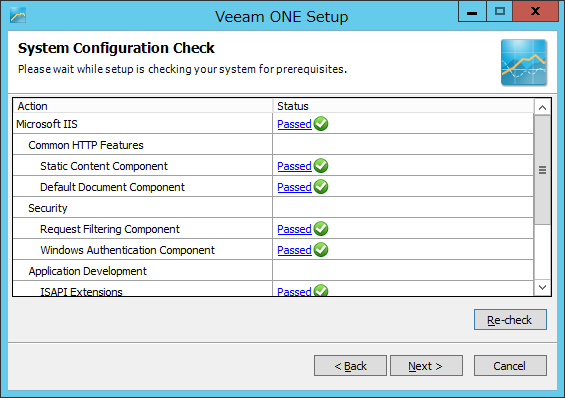The image size is (565, 398).
Task: Cancel the Veeam ONE setup
Action: pos(510,366)
